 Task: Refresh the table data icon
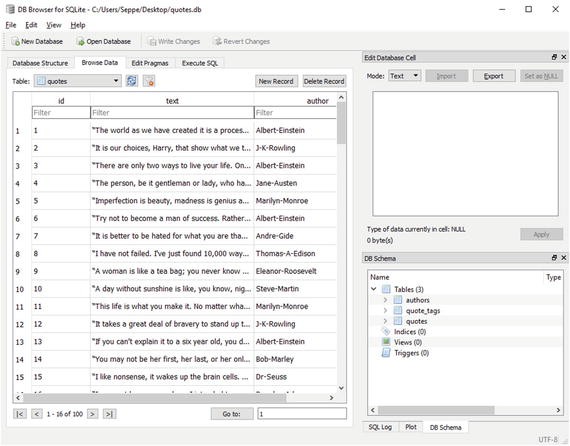click(132, 81)
